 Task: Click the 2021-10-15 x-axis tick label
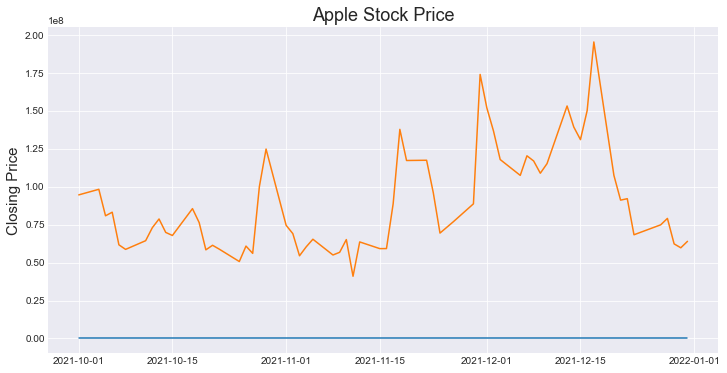pos(172,360)
